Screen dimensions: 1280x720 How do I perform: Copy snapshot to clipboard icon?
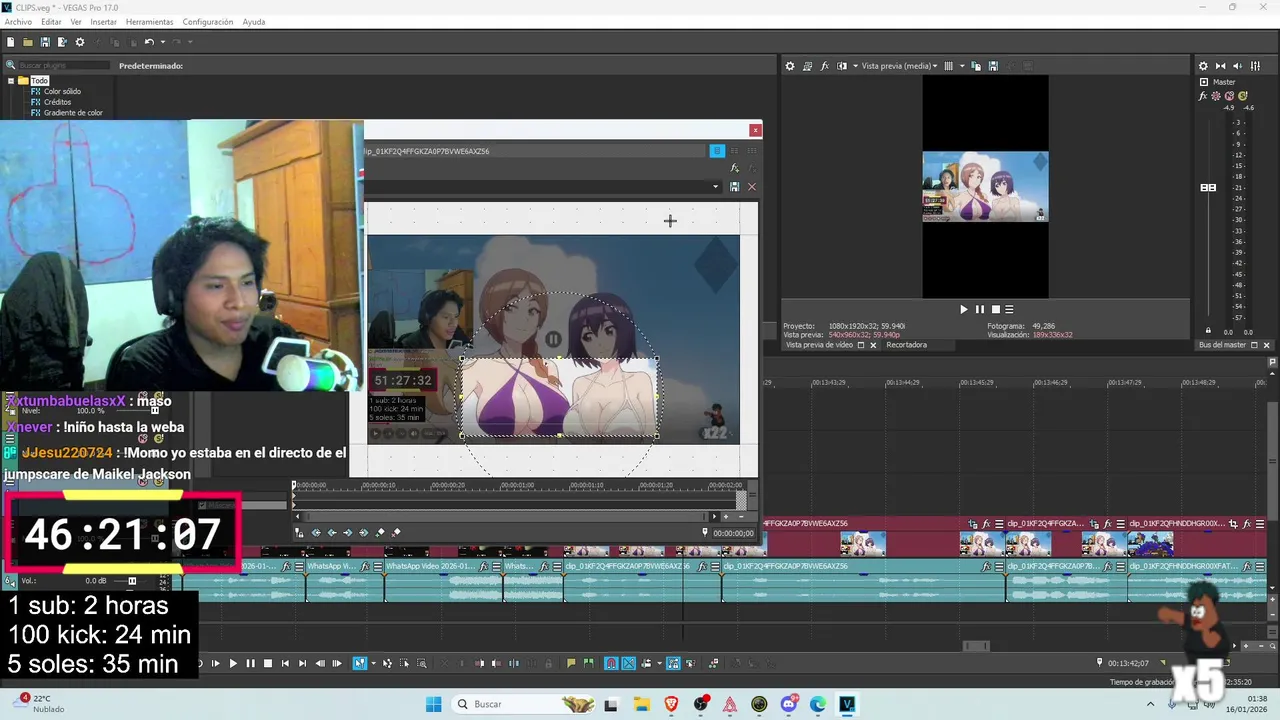977,66
